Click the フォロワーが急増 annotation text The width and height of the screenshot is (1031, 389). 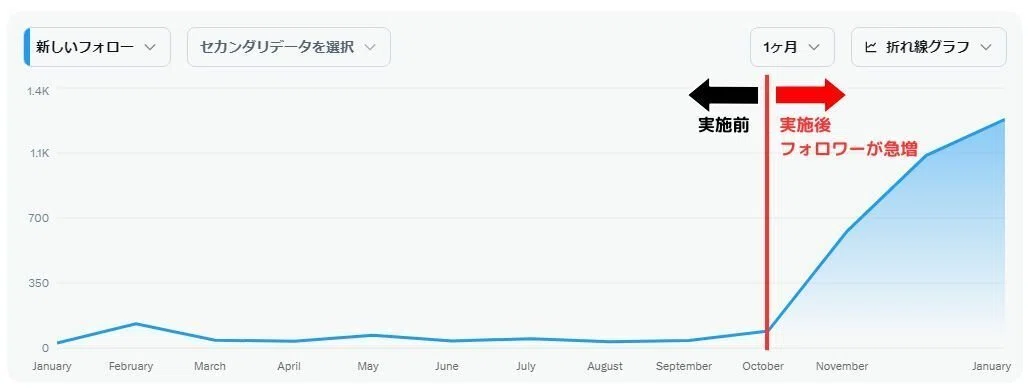pyautogui.click(x=848, y=149)
